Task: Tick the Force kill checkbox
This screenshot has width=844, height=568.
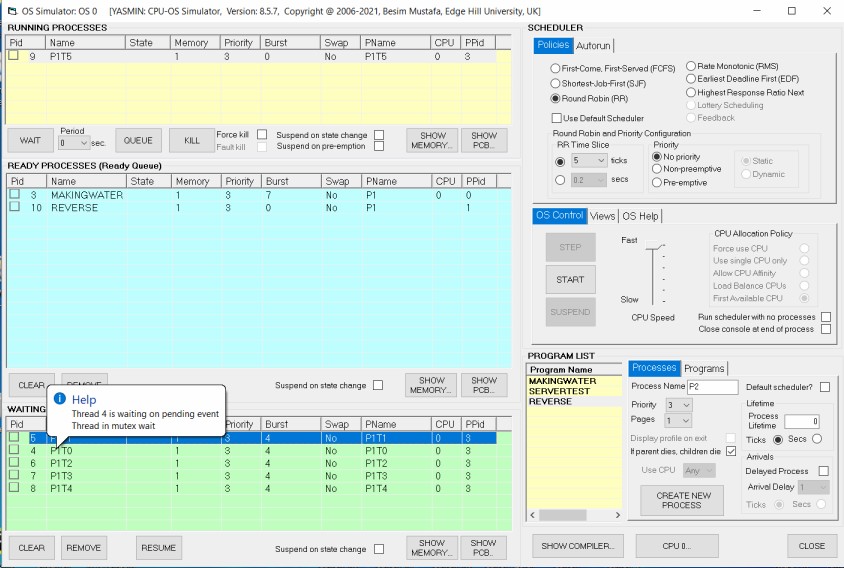Action: pos(262,134)
